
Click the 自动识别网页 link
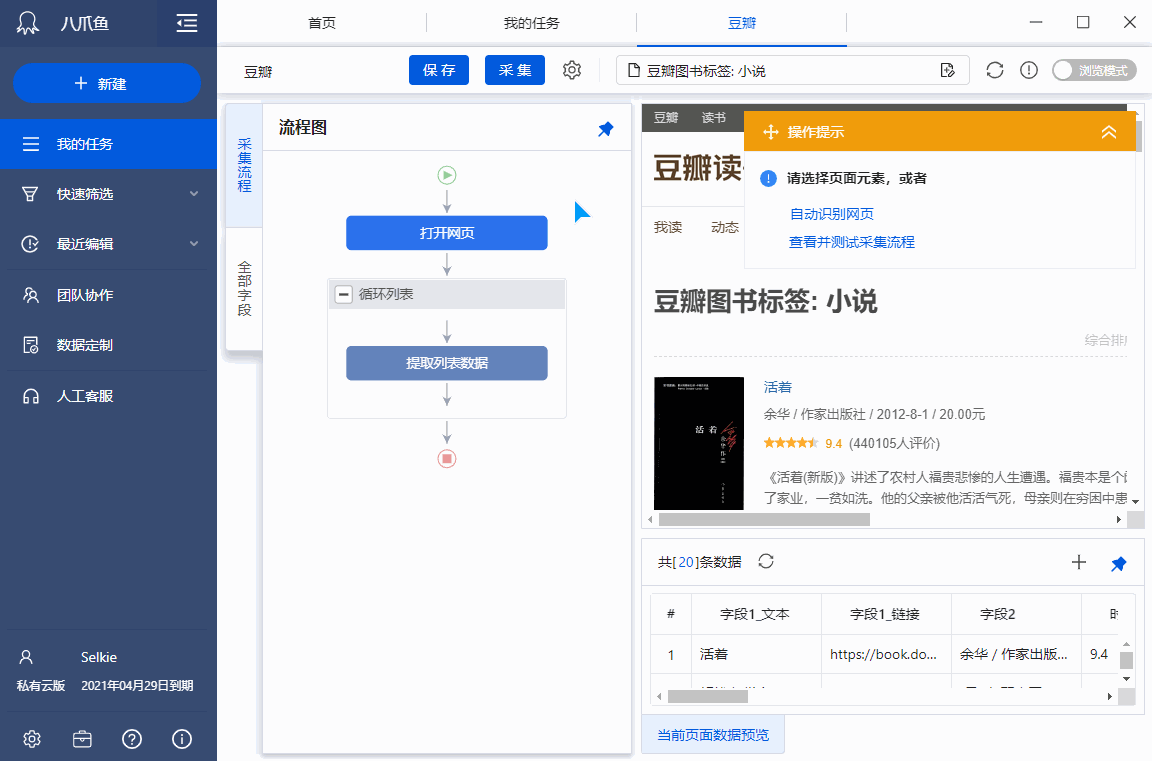832,214
